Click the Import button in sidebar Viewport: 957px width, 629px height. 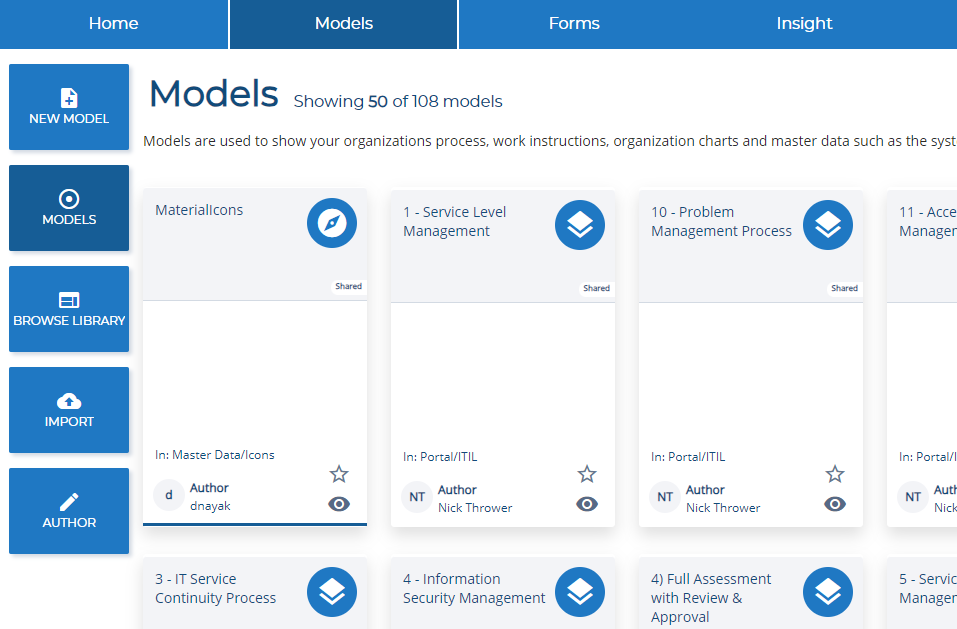[x=69, y=410]
